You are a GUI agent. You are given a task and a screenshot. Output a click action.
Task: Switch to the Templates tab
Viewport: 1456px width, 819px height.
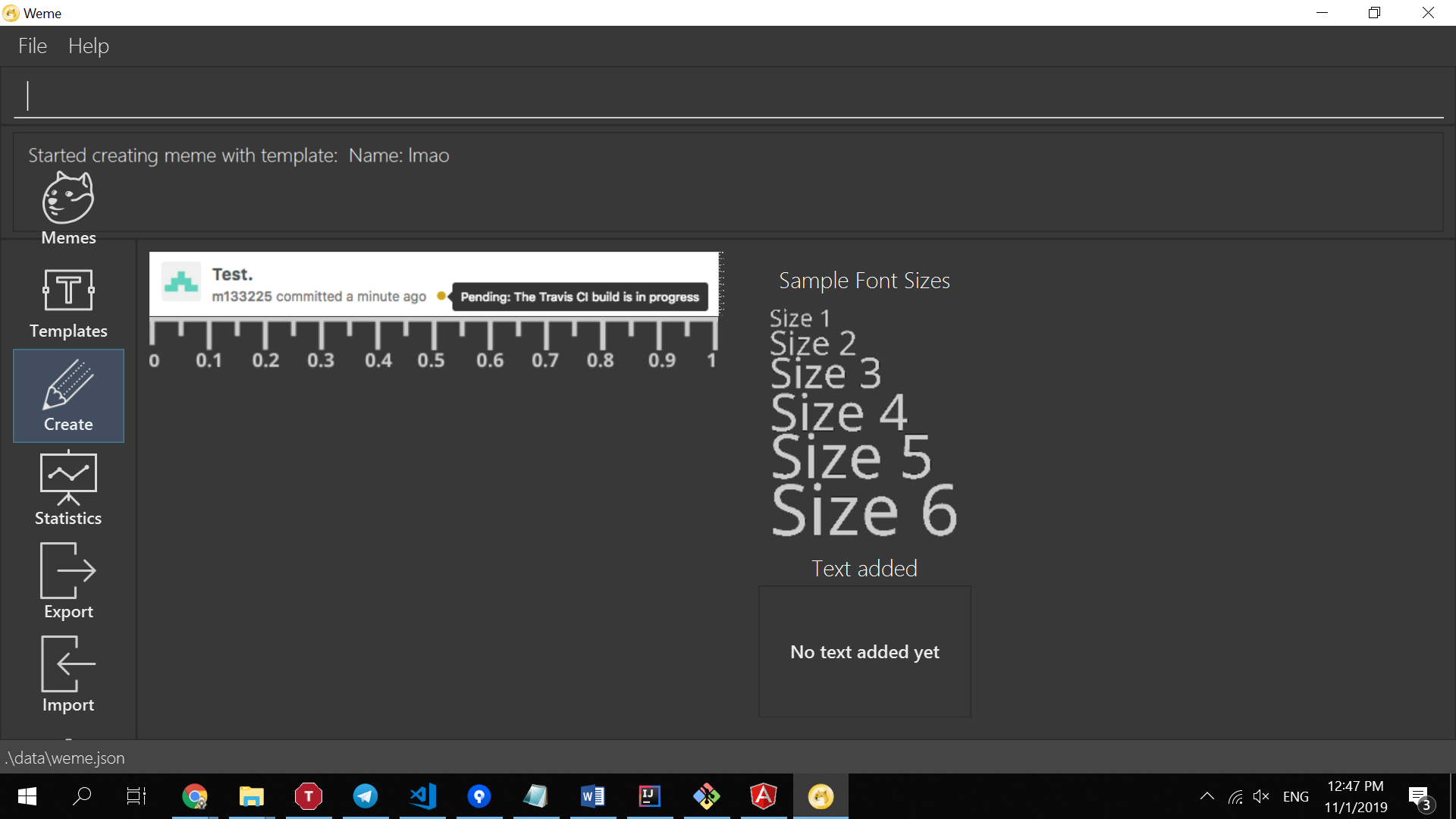coord(68,303)
